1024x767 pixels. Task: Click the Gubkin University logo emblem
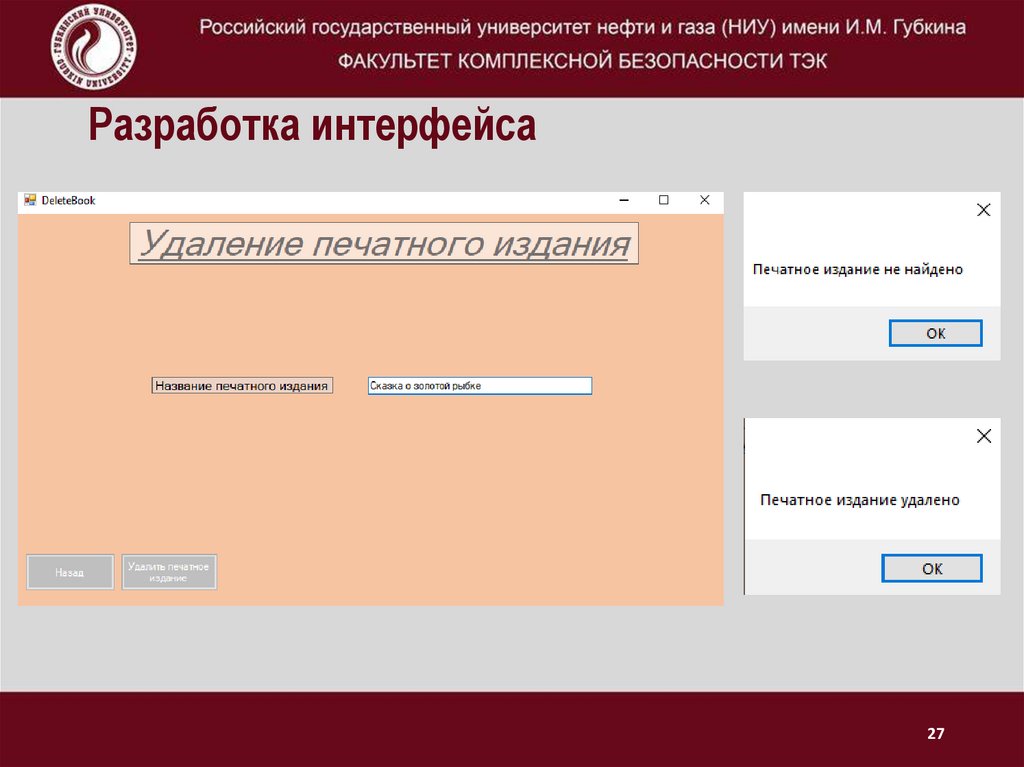coord(93,45)
